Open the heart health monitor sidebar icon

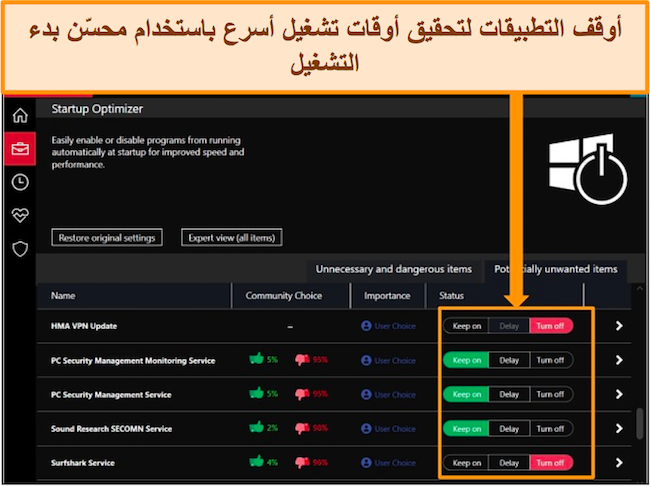pos(20,215)
